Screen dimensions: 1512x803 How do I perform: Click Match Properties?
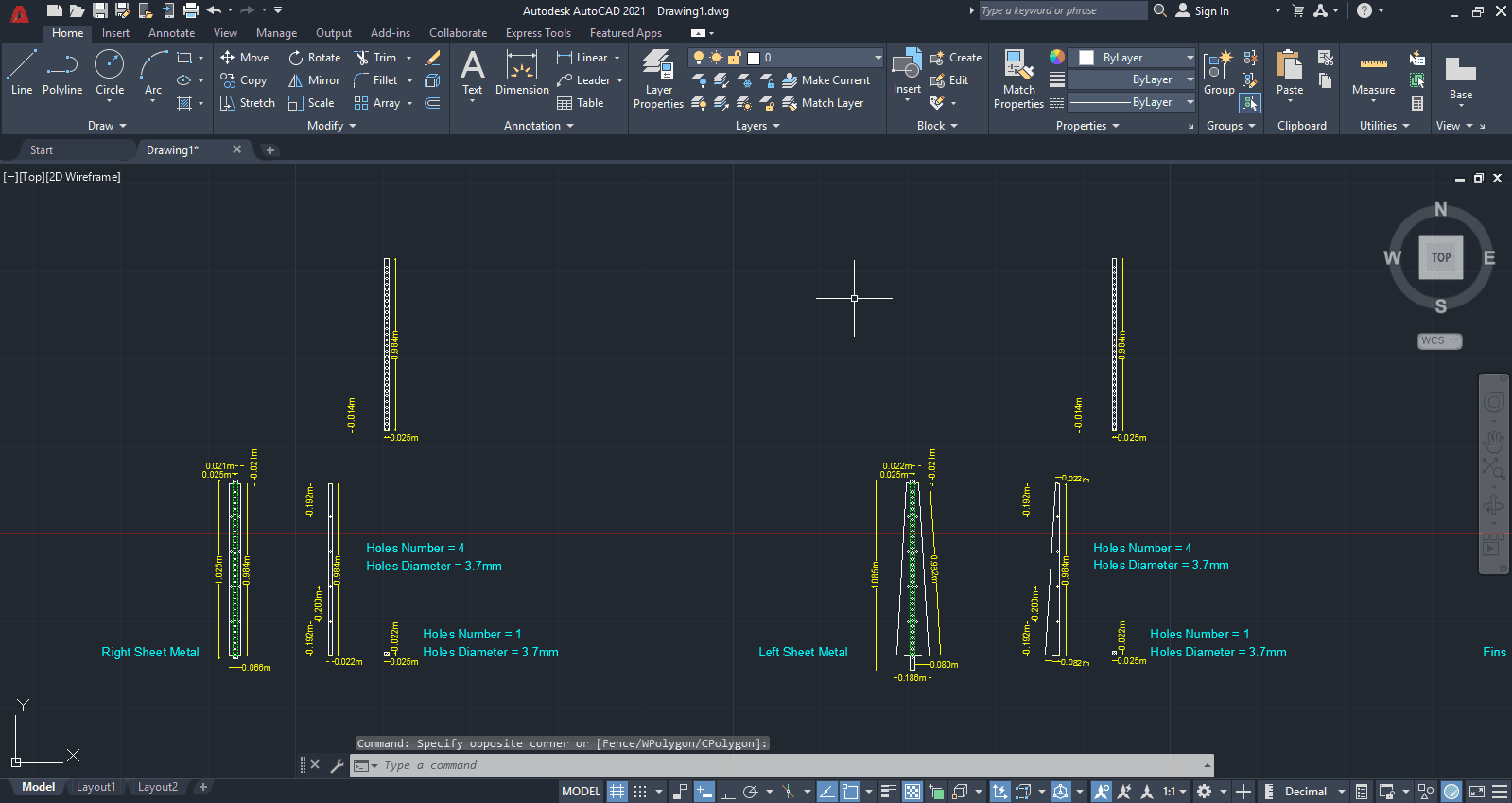pos(1018,79)
